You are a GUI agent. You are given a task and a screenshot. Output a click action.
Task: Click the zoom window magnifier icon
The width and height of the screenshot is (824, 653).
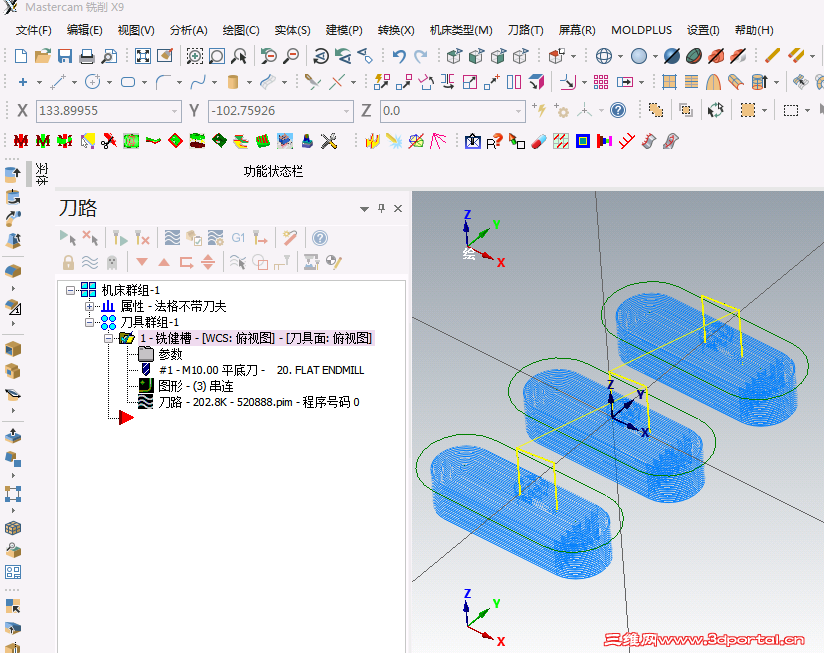[x=194, y=56]
